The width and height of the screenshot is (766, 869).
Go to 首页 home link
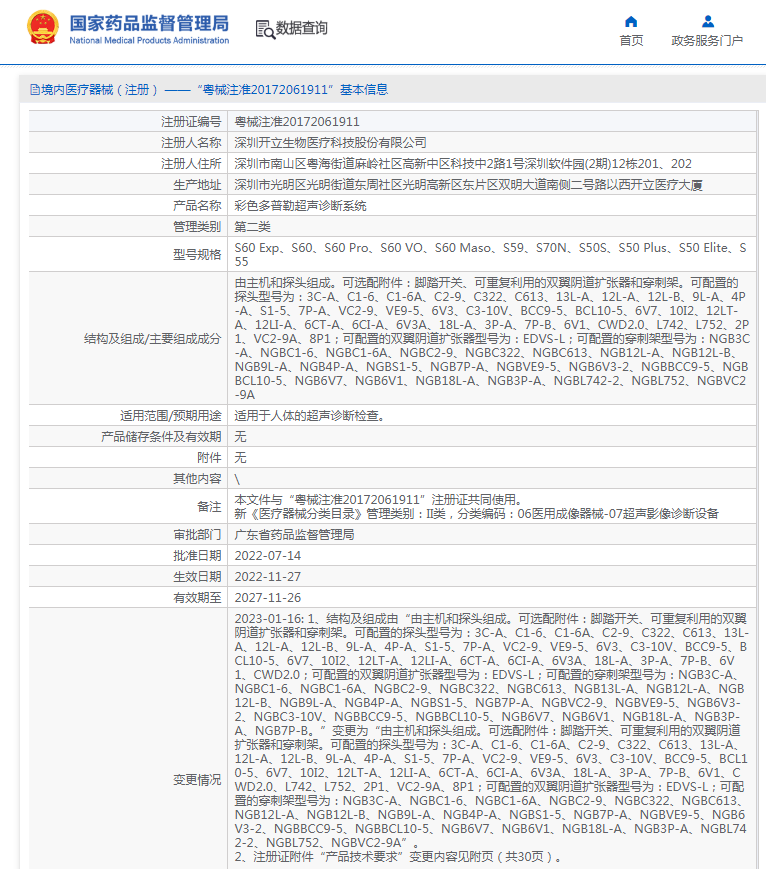(x=631, y=40)
